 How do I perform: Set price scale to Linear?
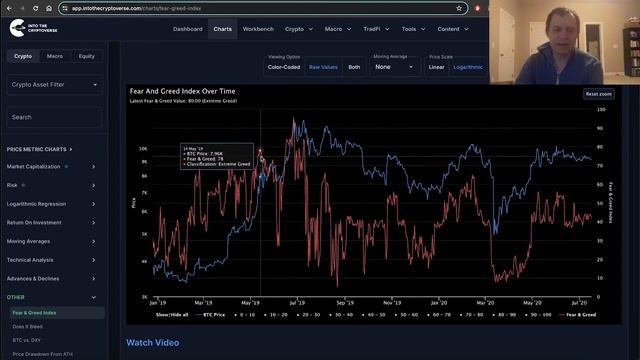436,67
